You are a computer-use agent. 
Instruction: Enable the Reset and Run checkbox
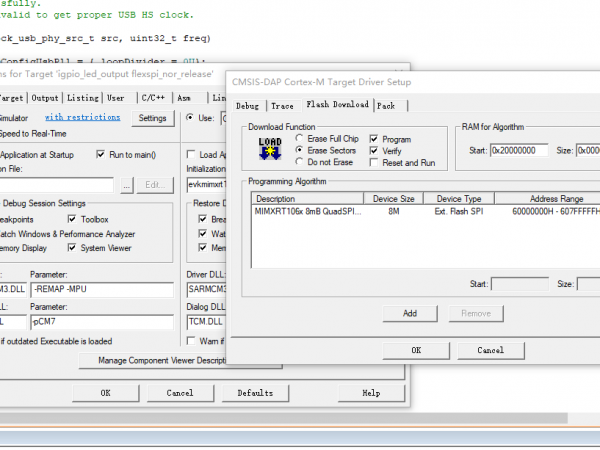pyautogui.click(x=375, y=162)
